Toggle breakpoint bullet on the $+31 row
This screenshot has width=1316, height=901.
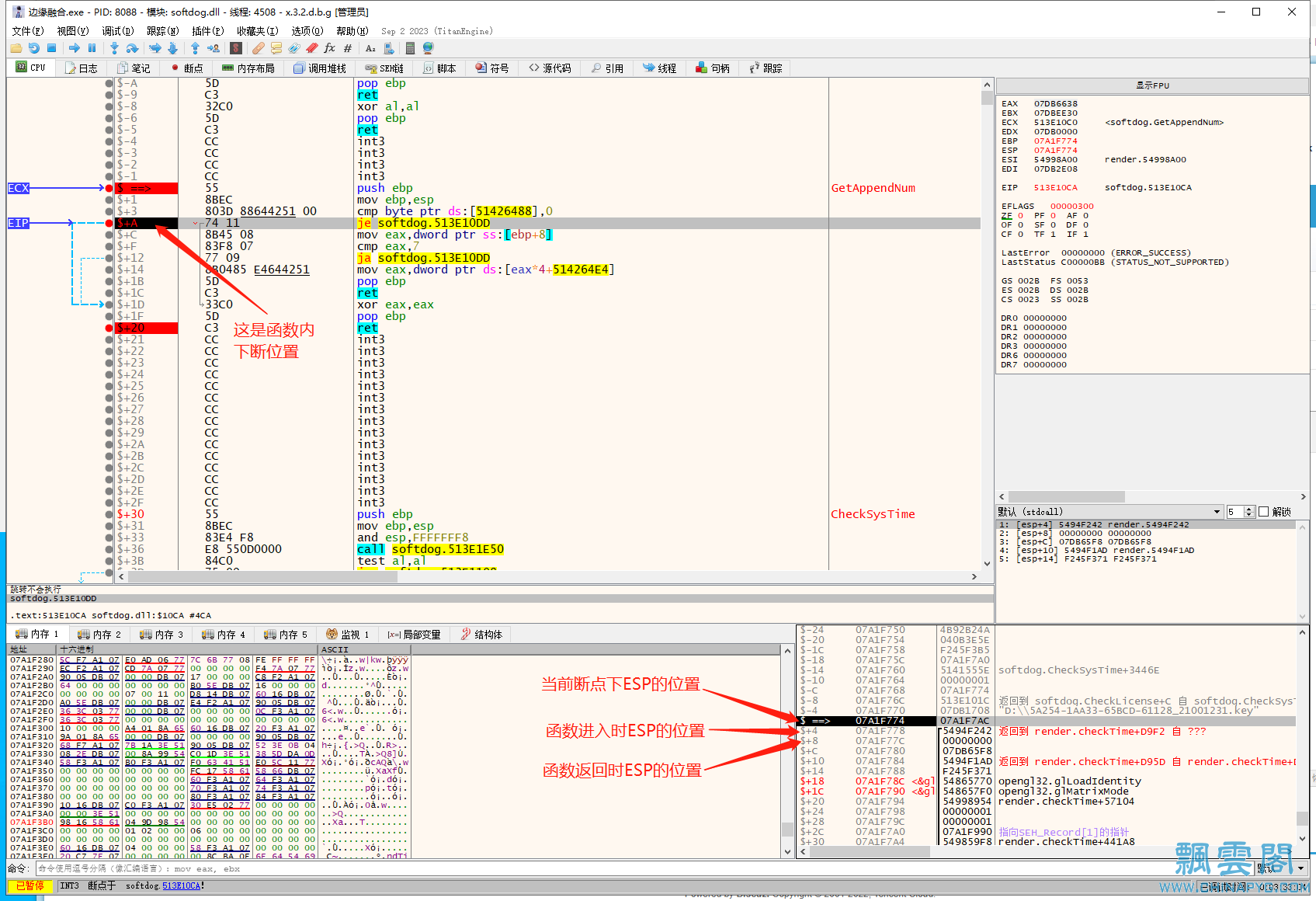pyautogui.click(x=109, y=526)
